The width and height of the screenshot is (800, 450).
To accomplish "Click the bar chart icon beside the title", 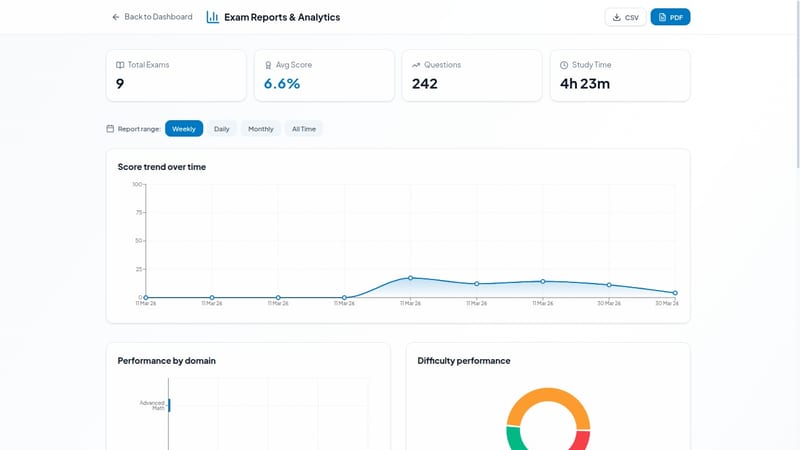I will coord(212,17).
